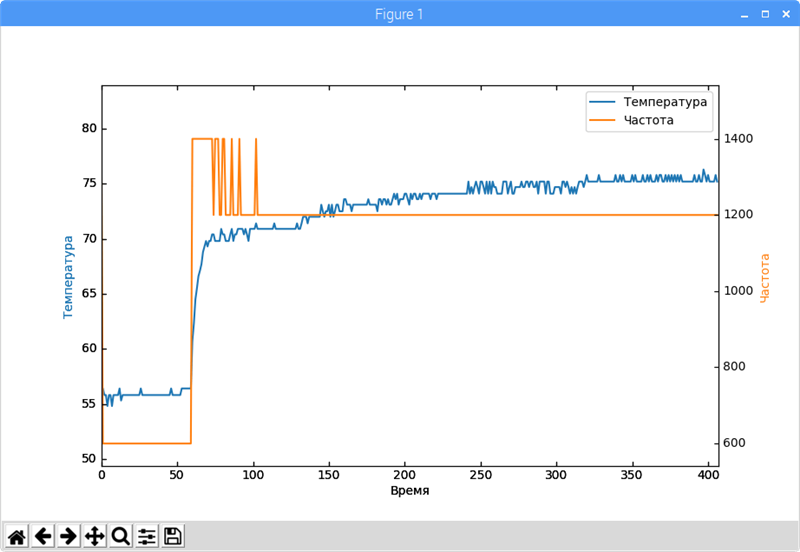Screen dimensions: 800x552
Task: Open Configure subplots sliders icon
Action: [147, 536]
